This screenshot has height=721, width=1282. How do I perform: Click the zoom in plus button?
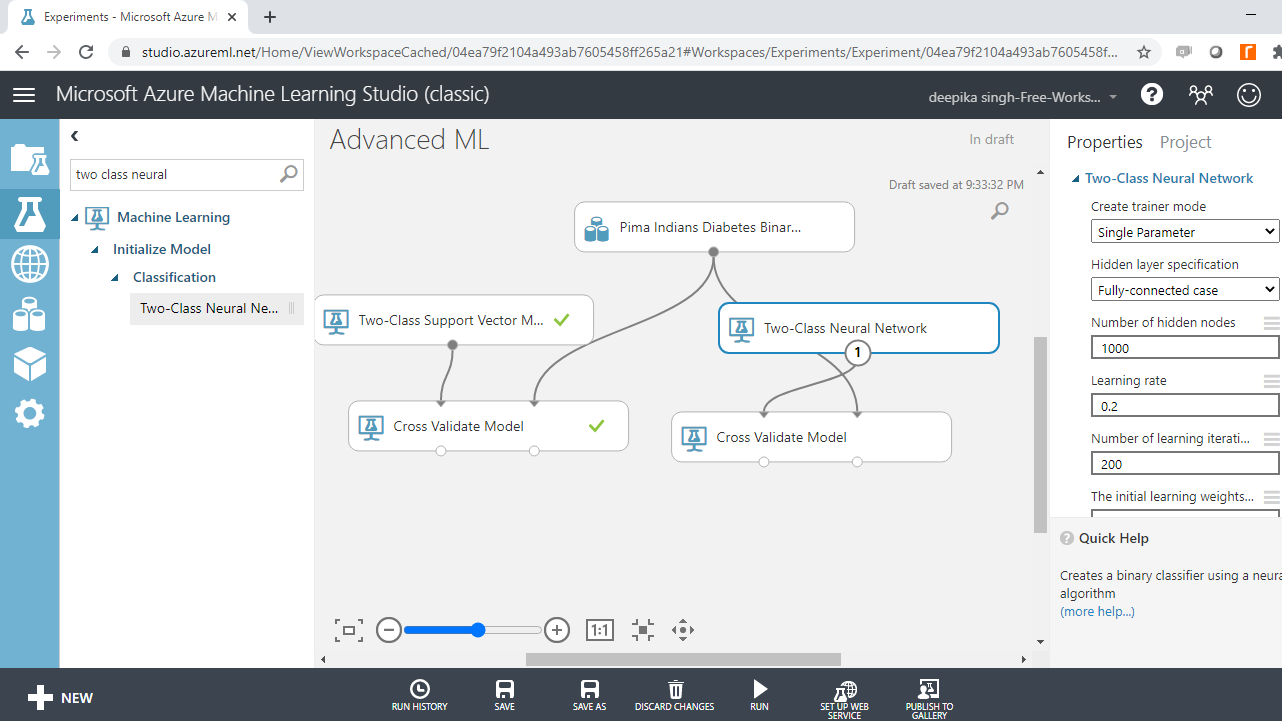(x=557, y=630)
